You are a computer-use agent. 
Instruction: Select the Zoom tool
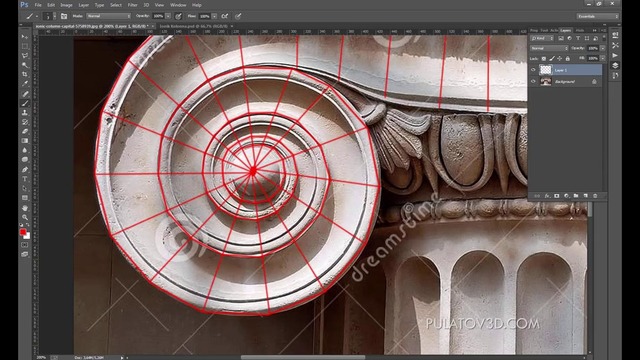24,217
